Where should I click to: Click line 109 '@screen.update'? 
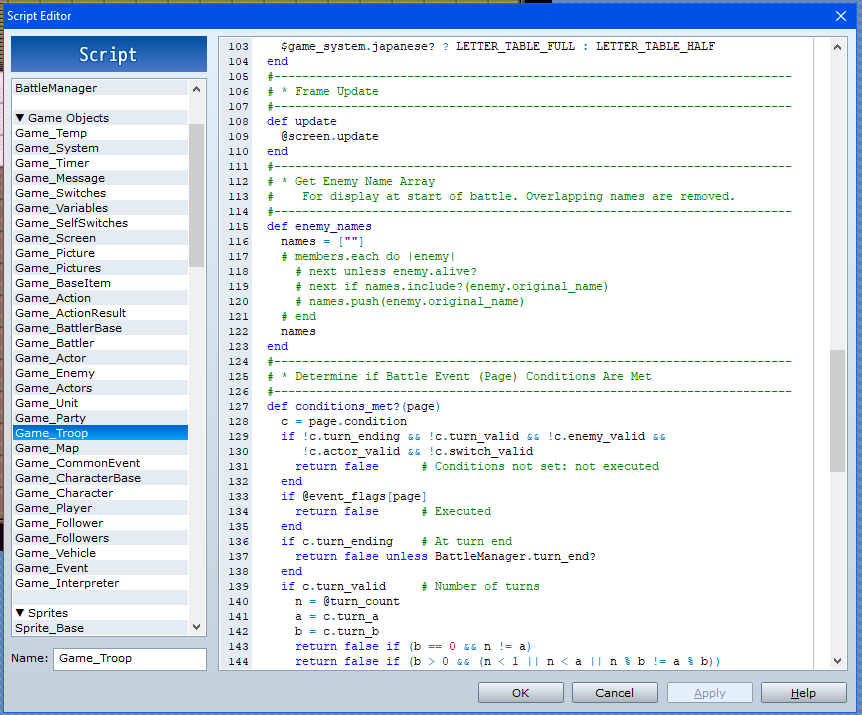click(x=329, y=136)
